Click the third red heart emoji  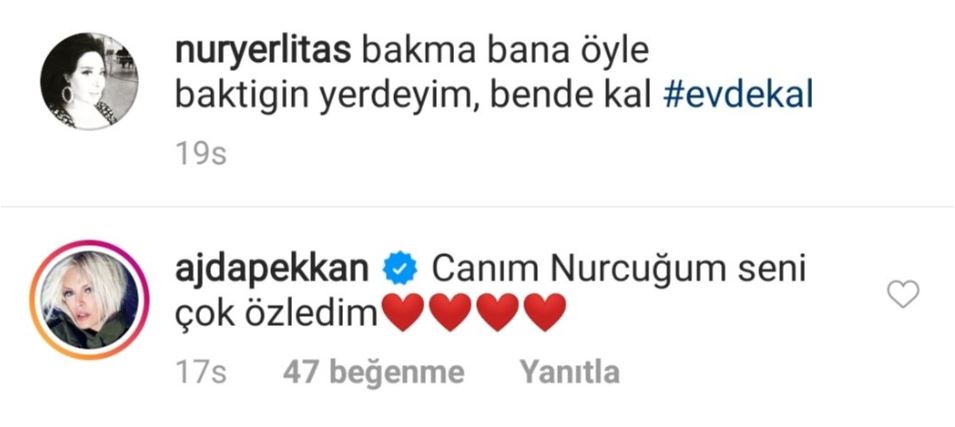(x=498, y=312)
